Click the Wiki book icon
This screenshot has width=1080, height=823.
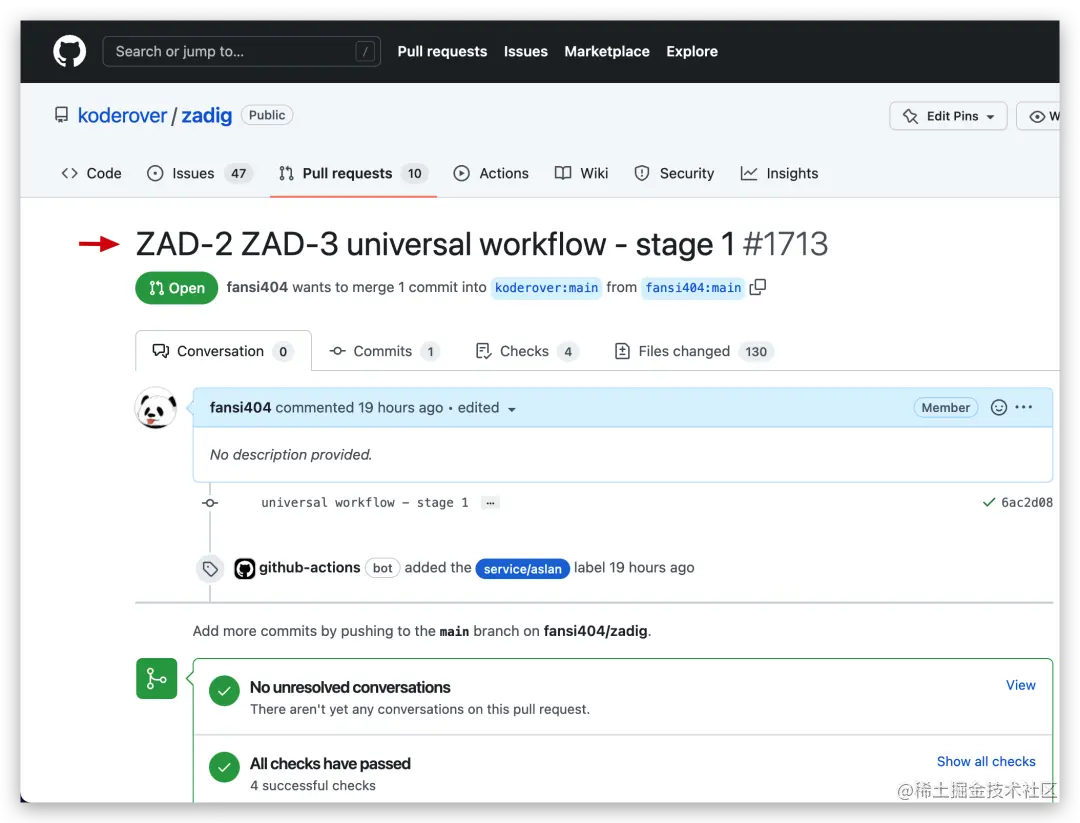pos(563,173)
